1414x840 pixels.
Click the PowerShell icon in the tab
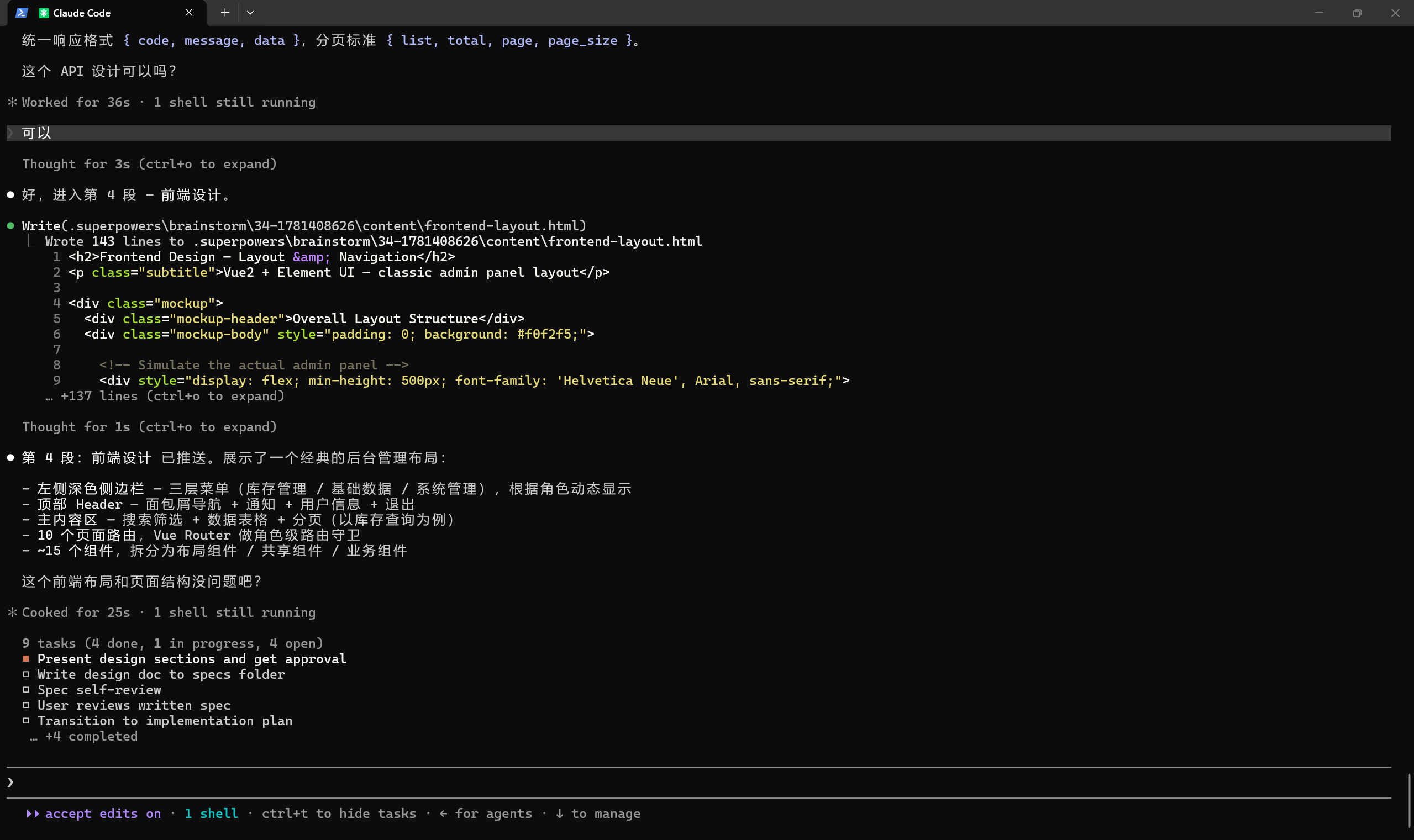click(x=22, y=13)
